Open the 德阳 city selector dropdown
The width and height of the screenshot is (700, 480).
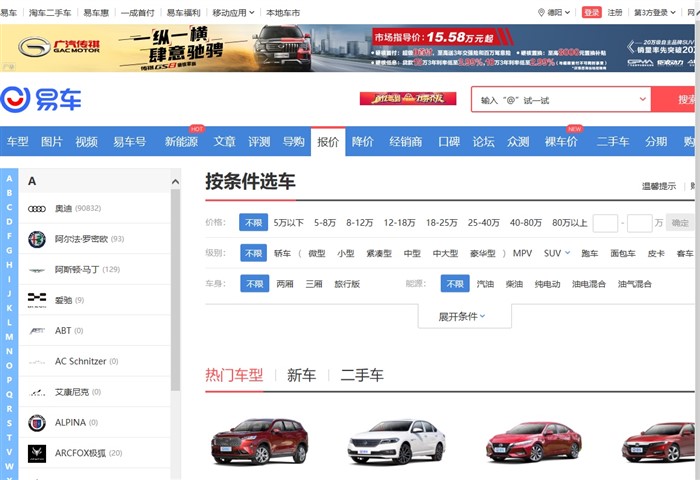click(x=559, y=13)
